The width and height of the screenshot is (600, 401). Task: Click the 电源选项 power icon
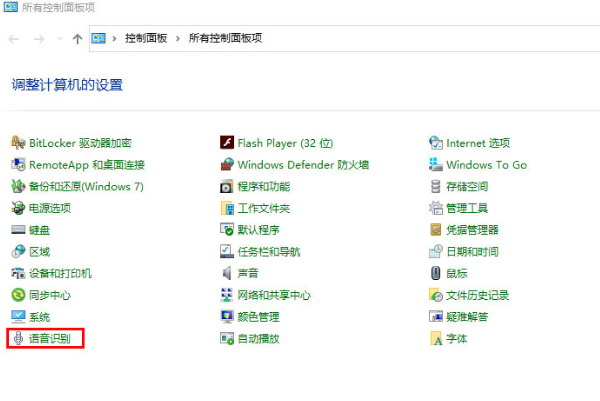coord(18,208)
